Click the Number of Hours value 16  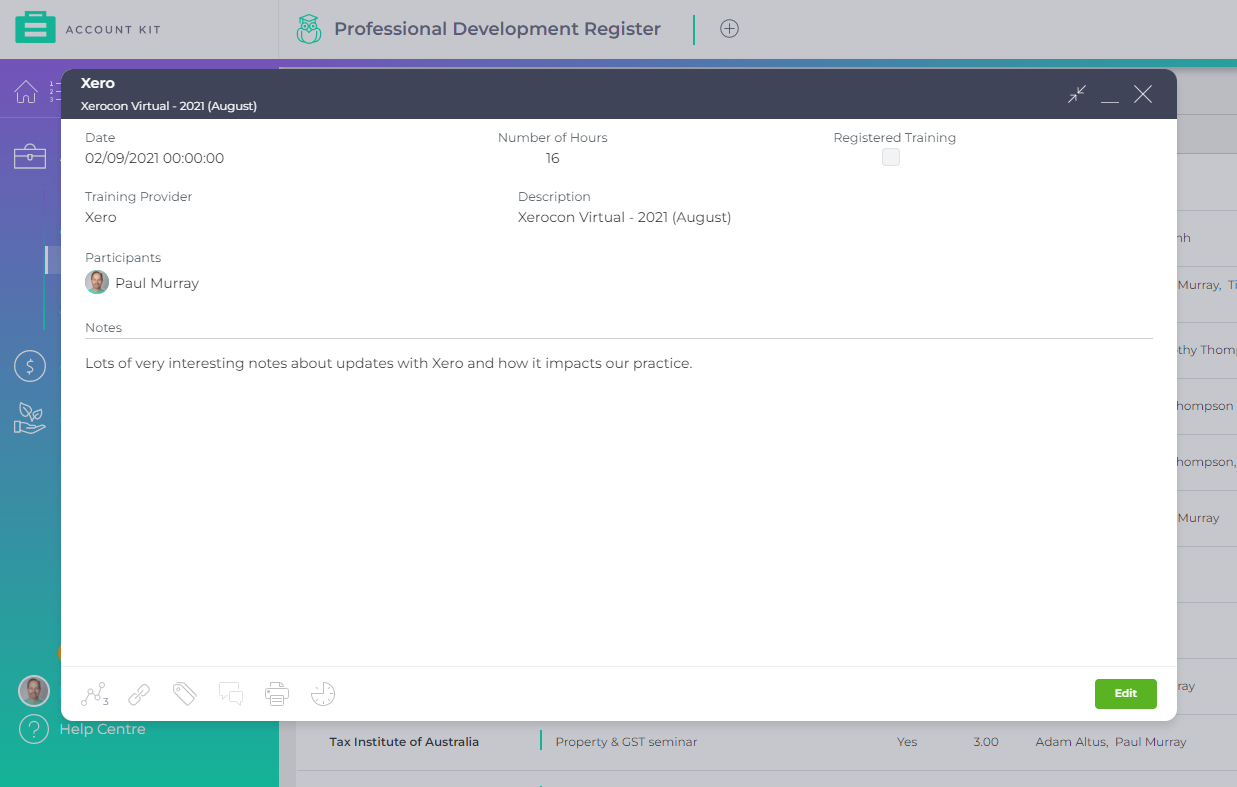[x=553, y=158]
